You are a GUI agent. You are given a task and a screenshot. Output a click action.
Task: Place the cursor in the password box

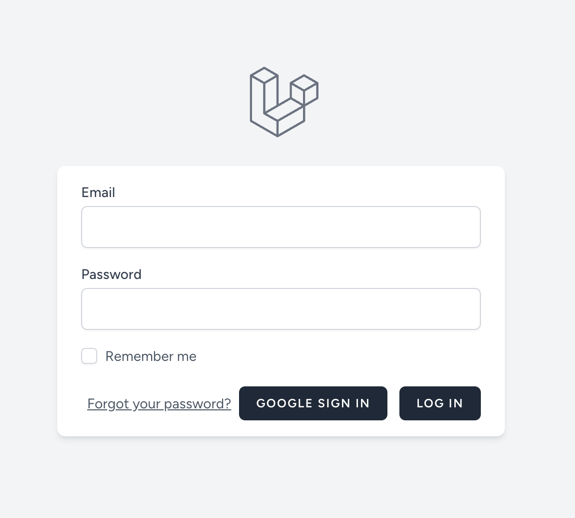281,309
